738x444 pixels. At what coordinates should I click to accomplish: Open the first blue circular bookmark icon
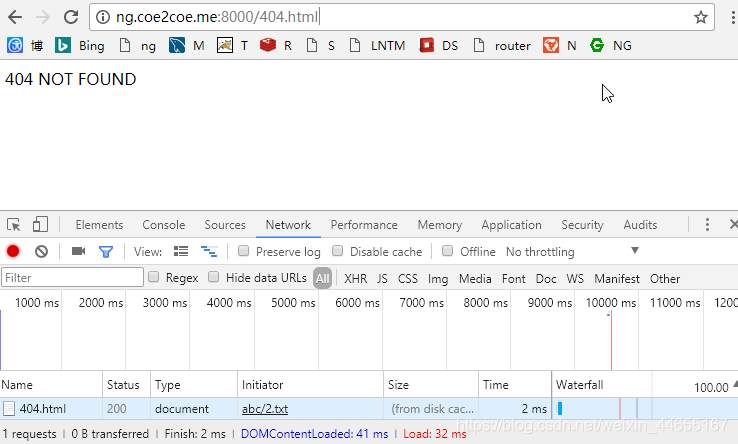pyautogui.click(x=15, y=46)
